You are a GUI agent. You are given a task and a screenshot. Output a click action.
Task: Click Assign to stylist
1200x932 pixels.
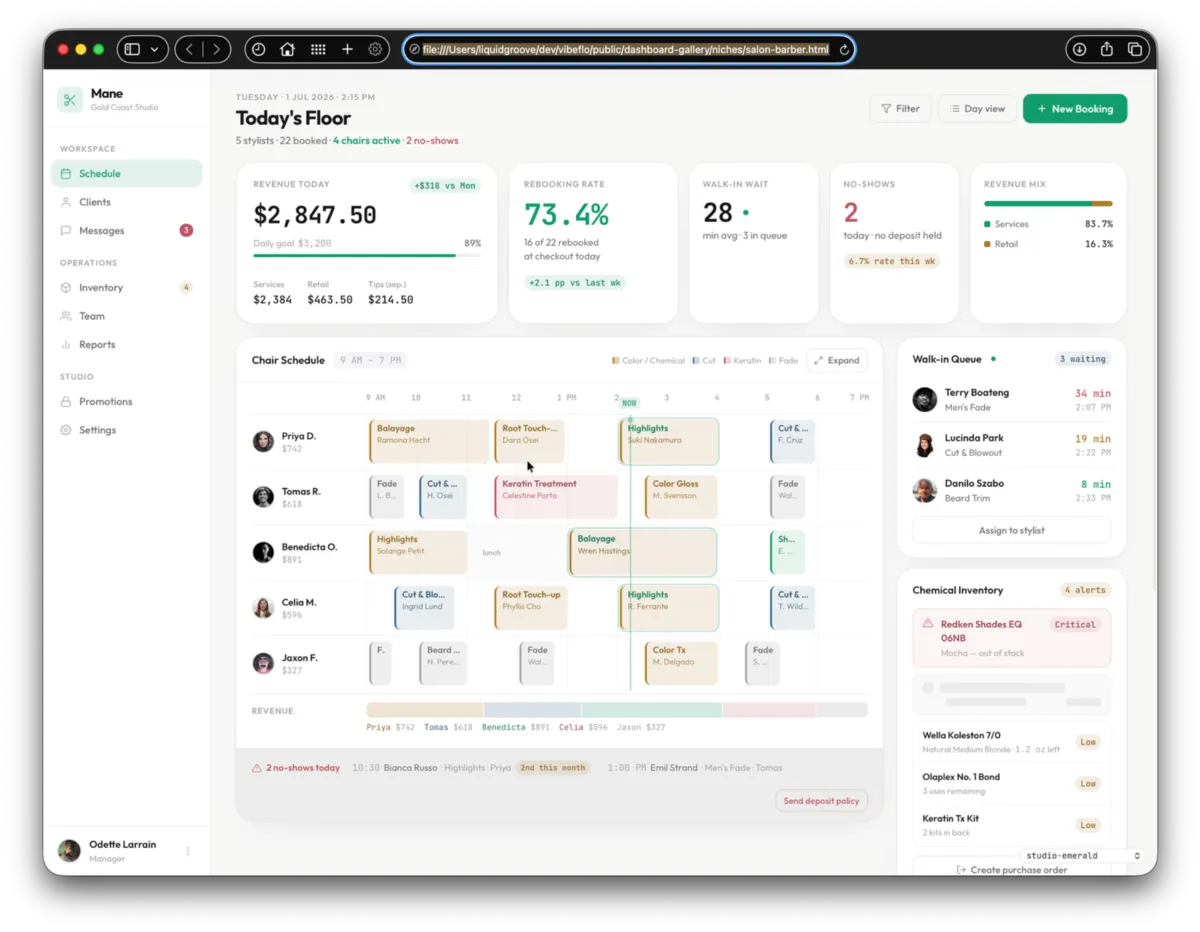point(1012,530)
